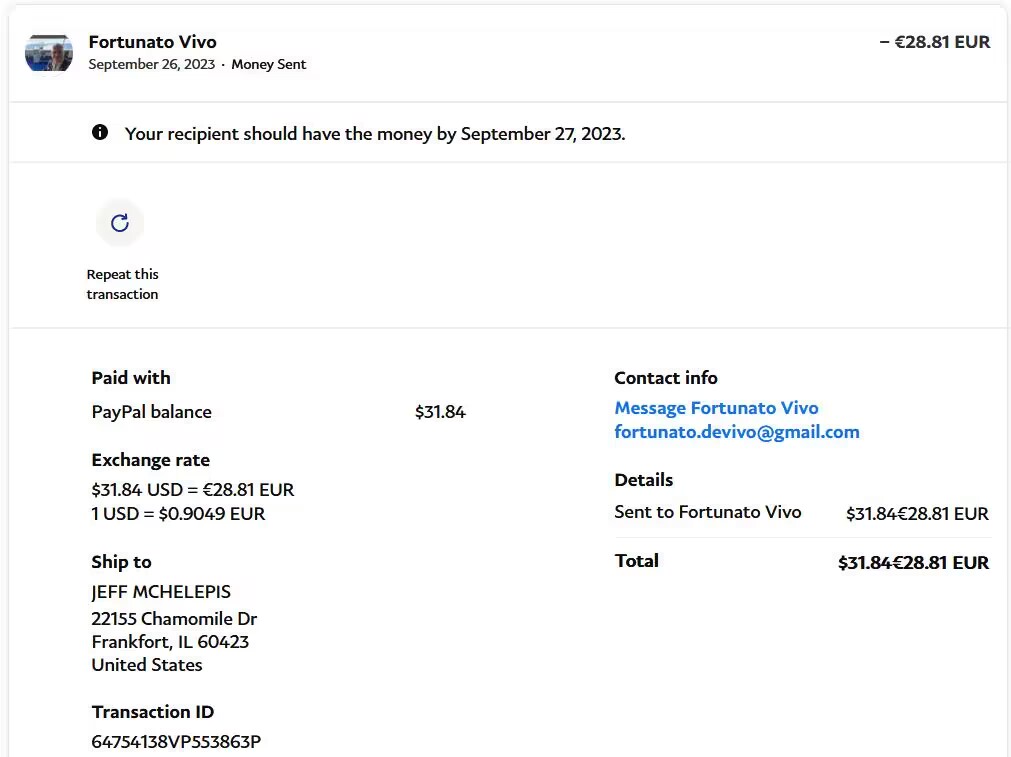
Task: Click the Contact info heading
Action: (665, 378)
